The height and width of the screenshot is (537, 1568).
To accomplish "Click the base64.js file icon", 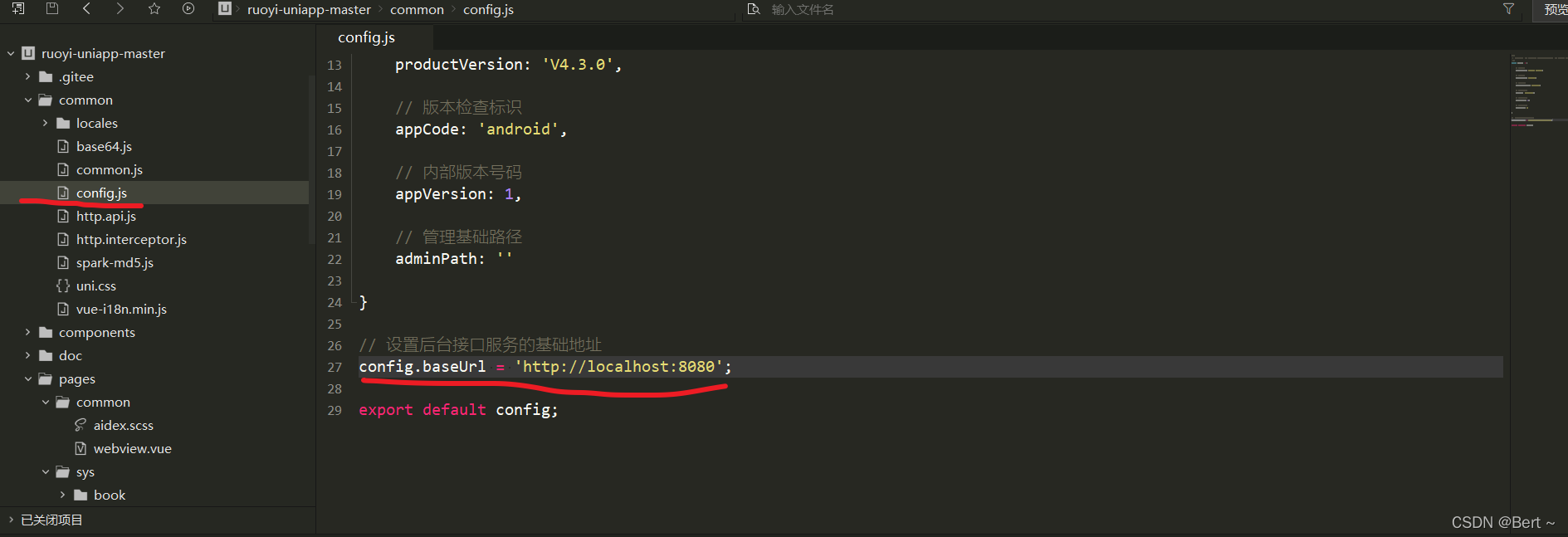I will tap(63, 146).
